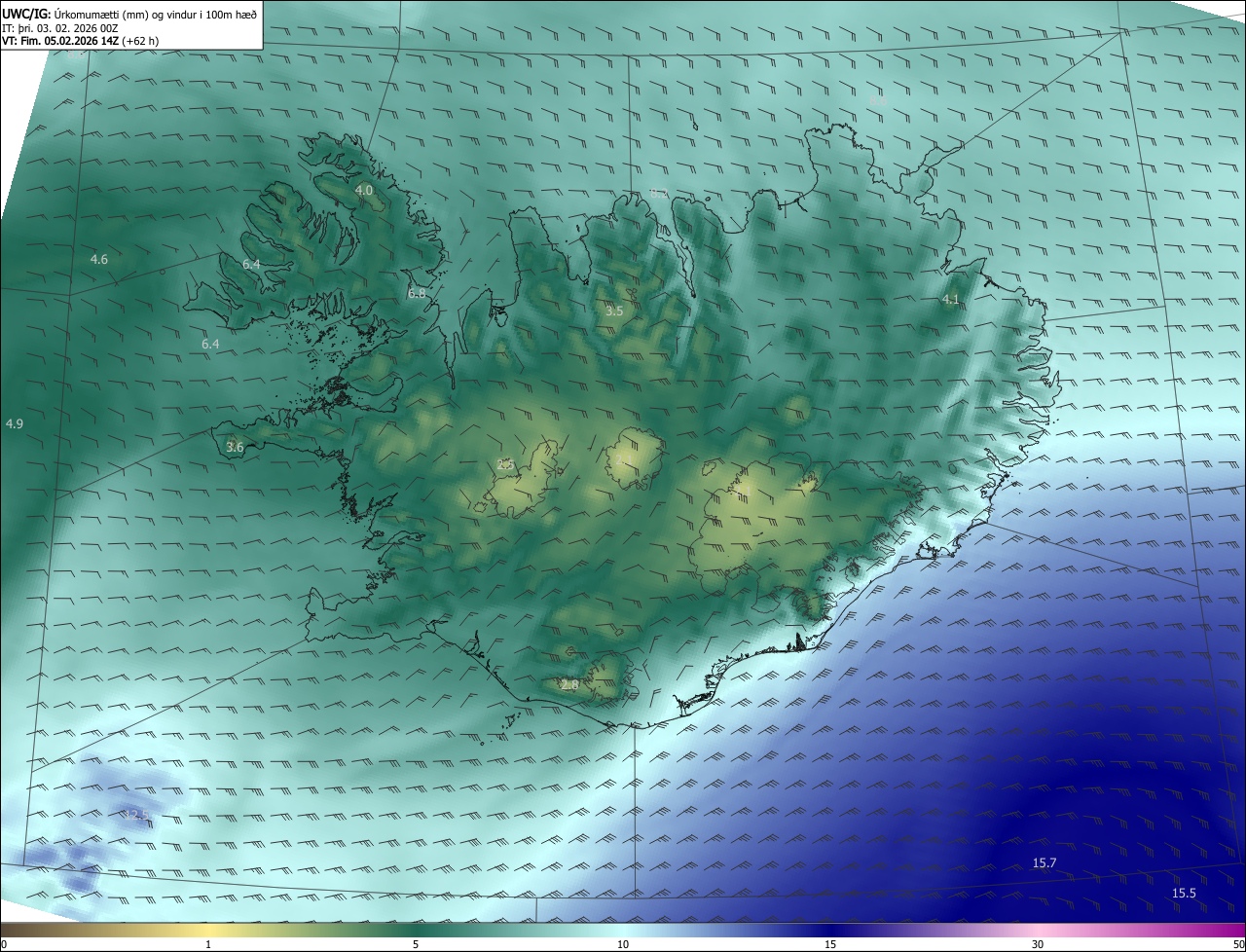The image size is (1246, 952).
Task: Click the UWC/IG map title line
Action: (x=129, y=14)
